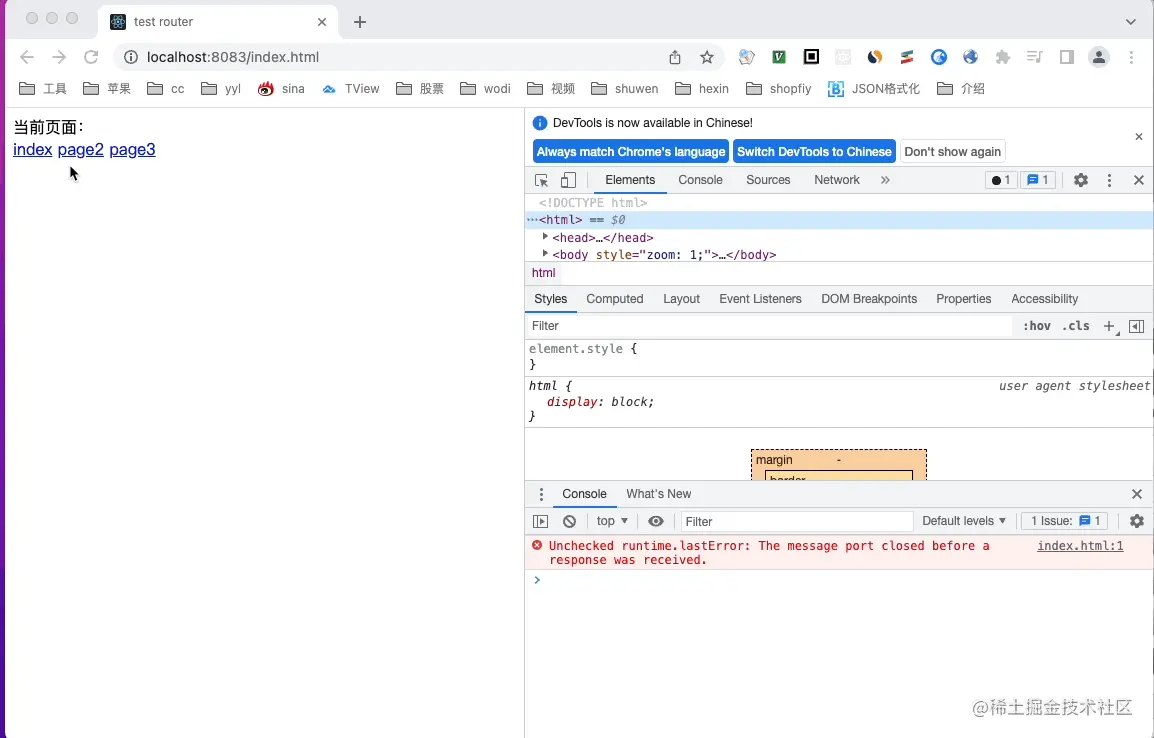Open the sina bookmark
Viewport: 1154px width, 738px height.
pos(280,89)
